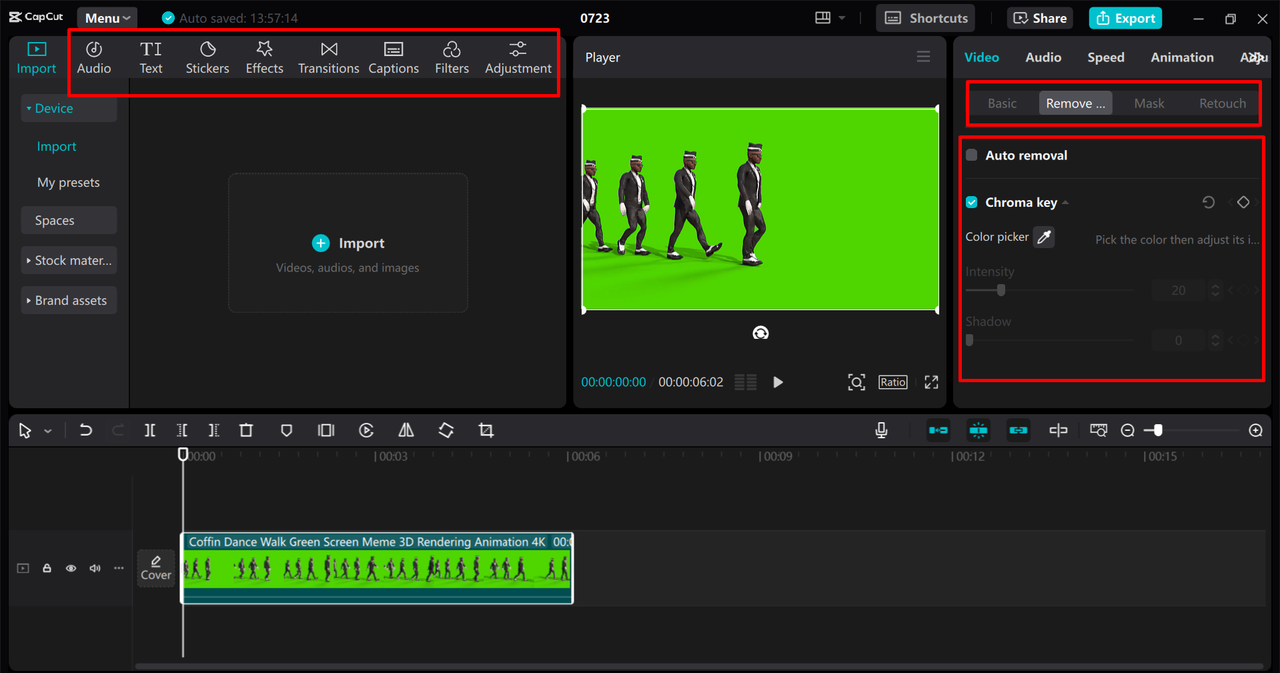Image resolution: width=1280 pixels, height=673 pixels.
Task: Click the Mirror flip icon
Action: tap(406, 430)
